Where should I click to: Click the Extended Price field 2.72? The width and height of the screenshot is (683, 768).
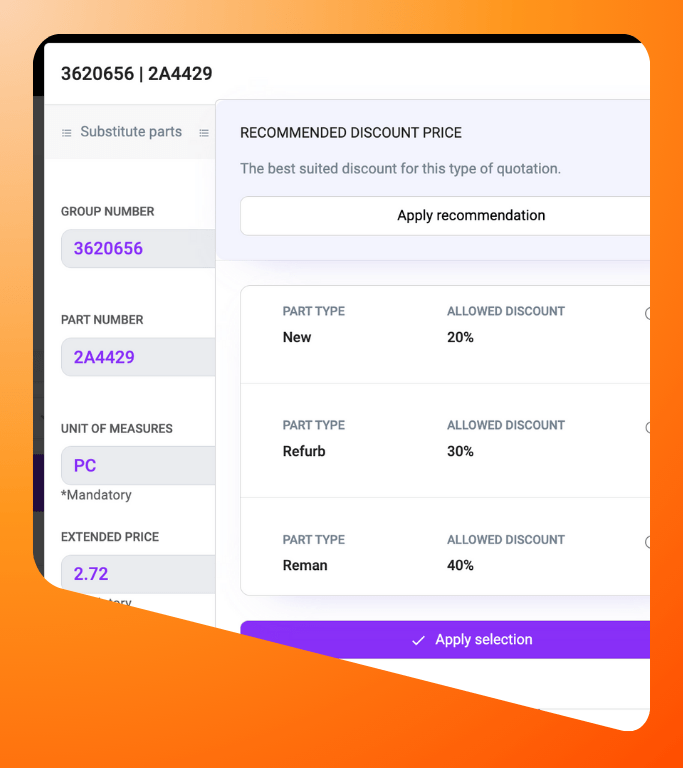[138, 574]
